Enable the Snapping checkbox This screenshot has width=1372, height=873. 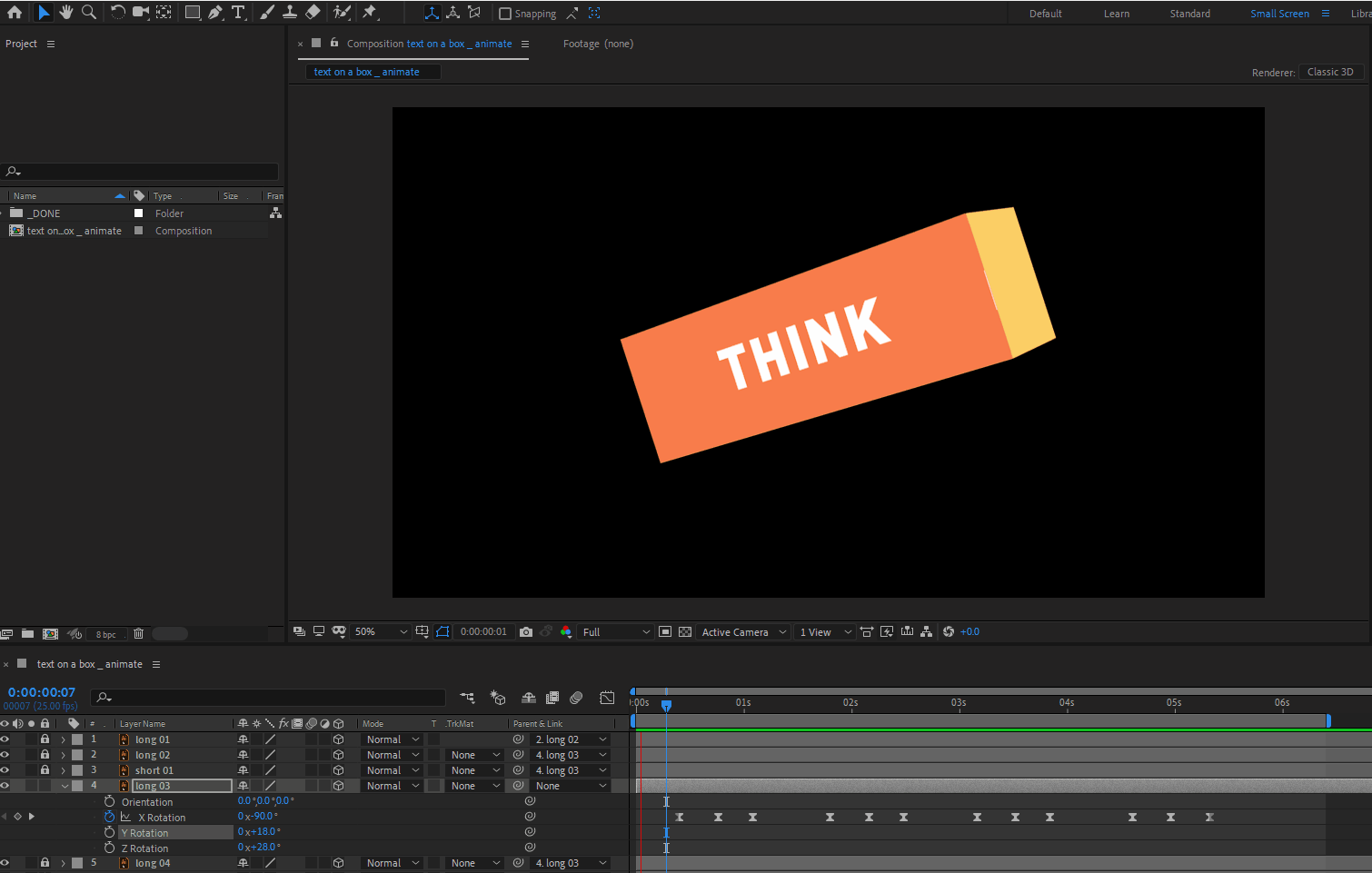pos(505,14)
